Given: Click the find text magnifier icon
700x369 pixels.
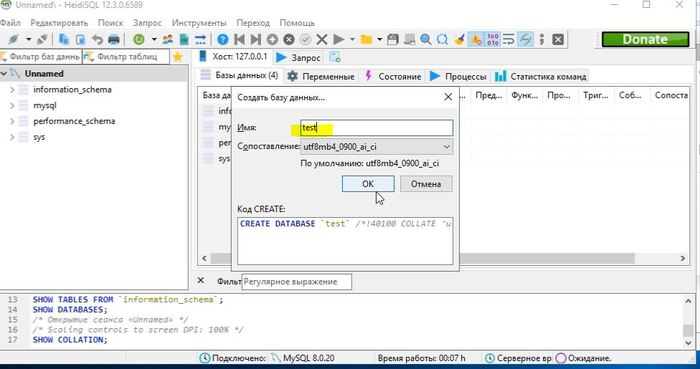Looking at the screenshot, I should click(425, 40).
